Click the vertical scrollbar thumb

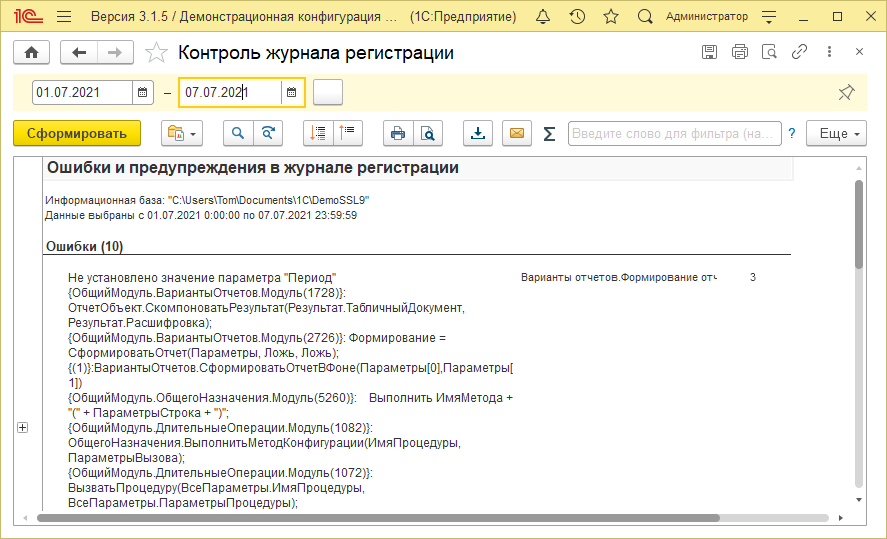pyautogui.click(x=859, y=225)
